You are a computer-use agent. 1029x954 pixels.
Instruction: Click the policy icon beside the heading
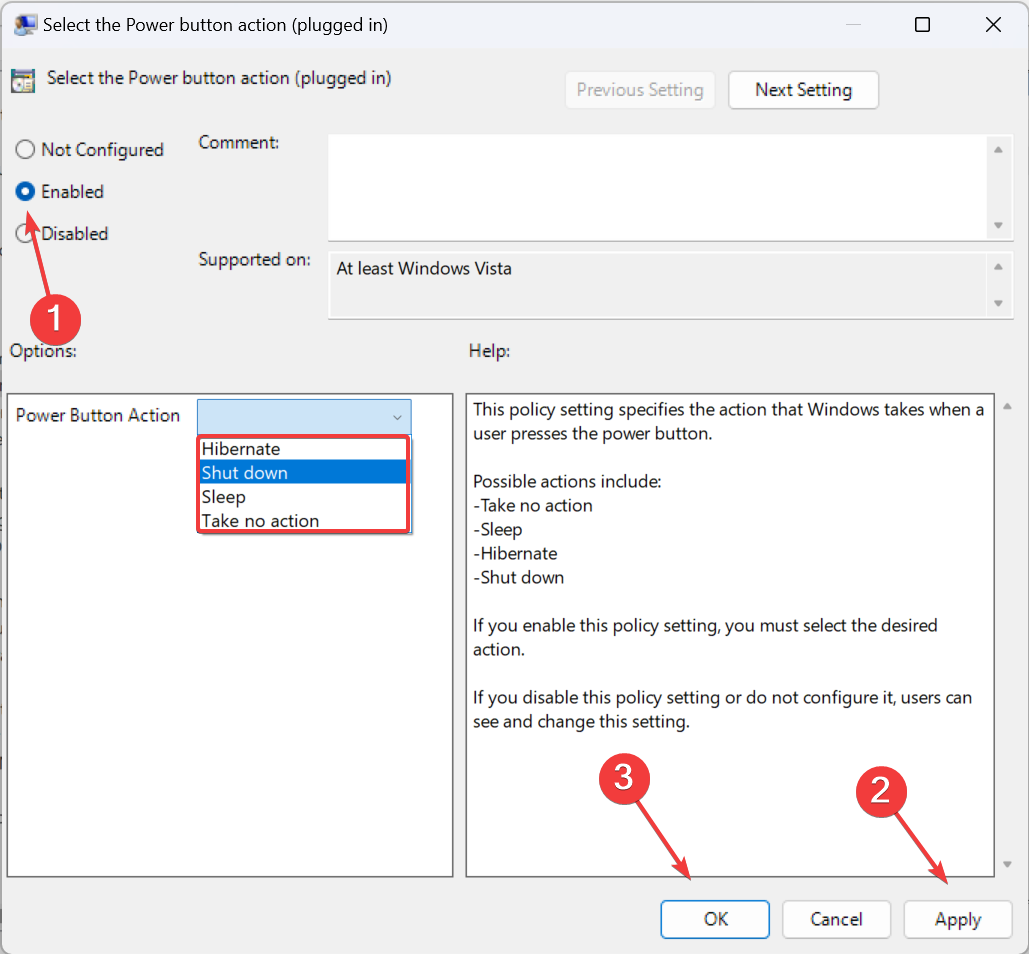coord(23,80)
